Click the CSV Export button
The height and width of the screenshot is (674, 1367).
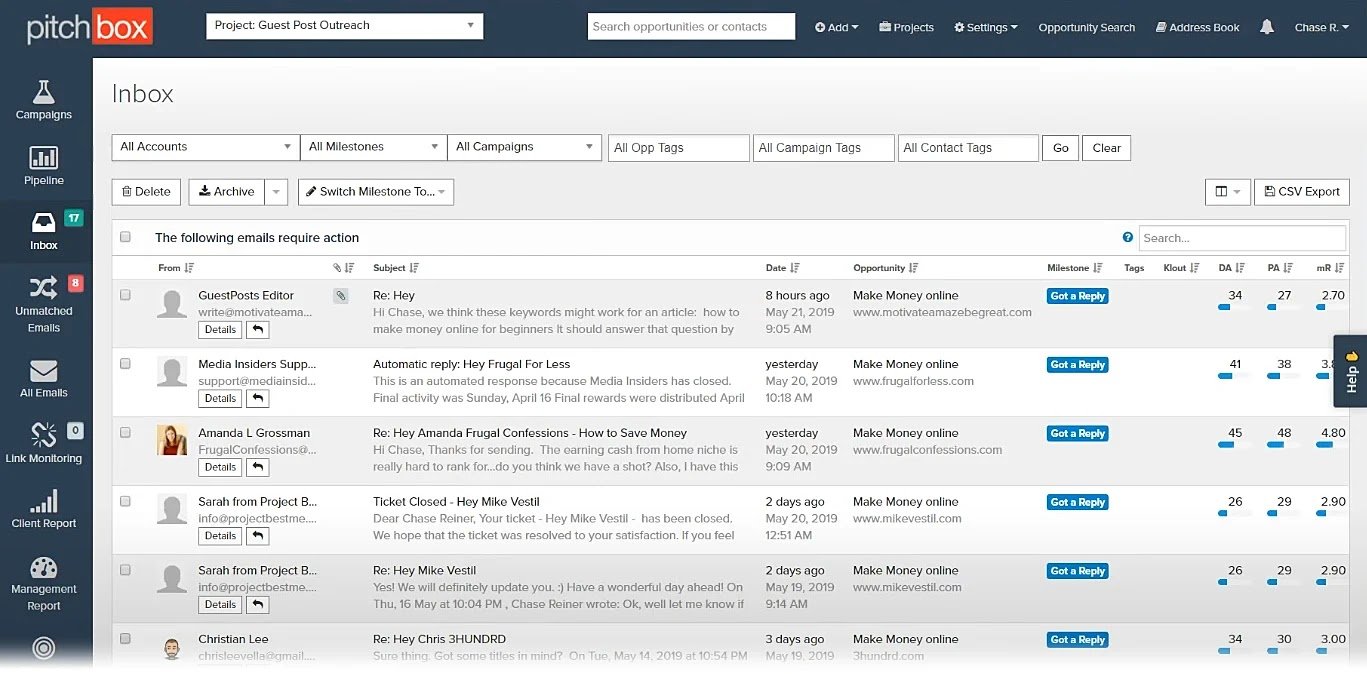pyautogui.click(x=1301, y=191)
